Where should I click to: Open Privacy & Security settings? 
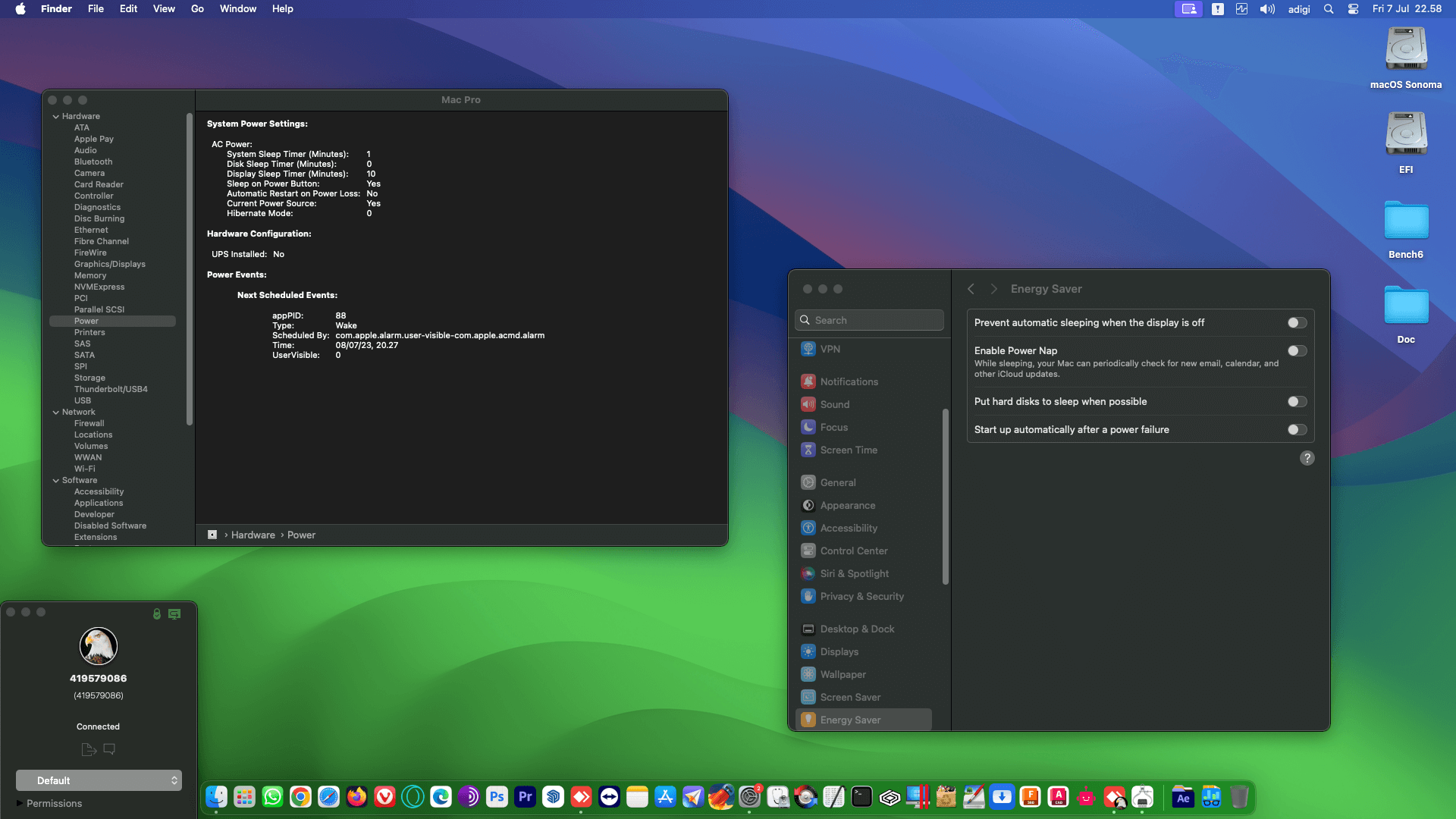(863, 596)
